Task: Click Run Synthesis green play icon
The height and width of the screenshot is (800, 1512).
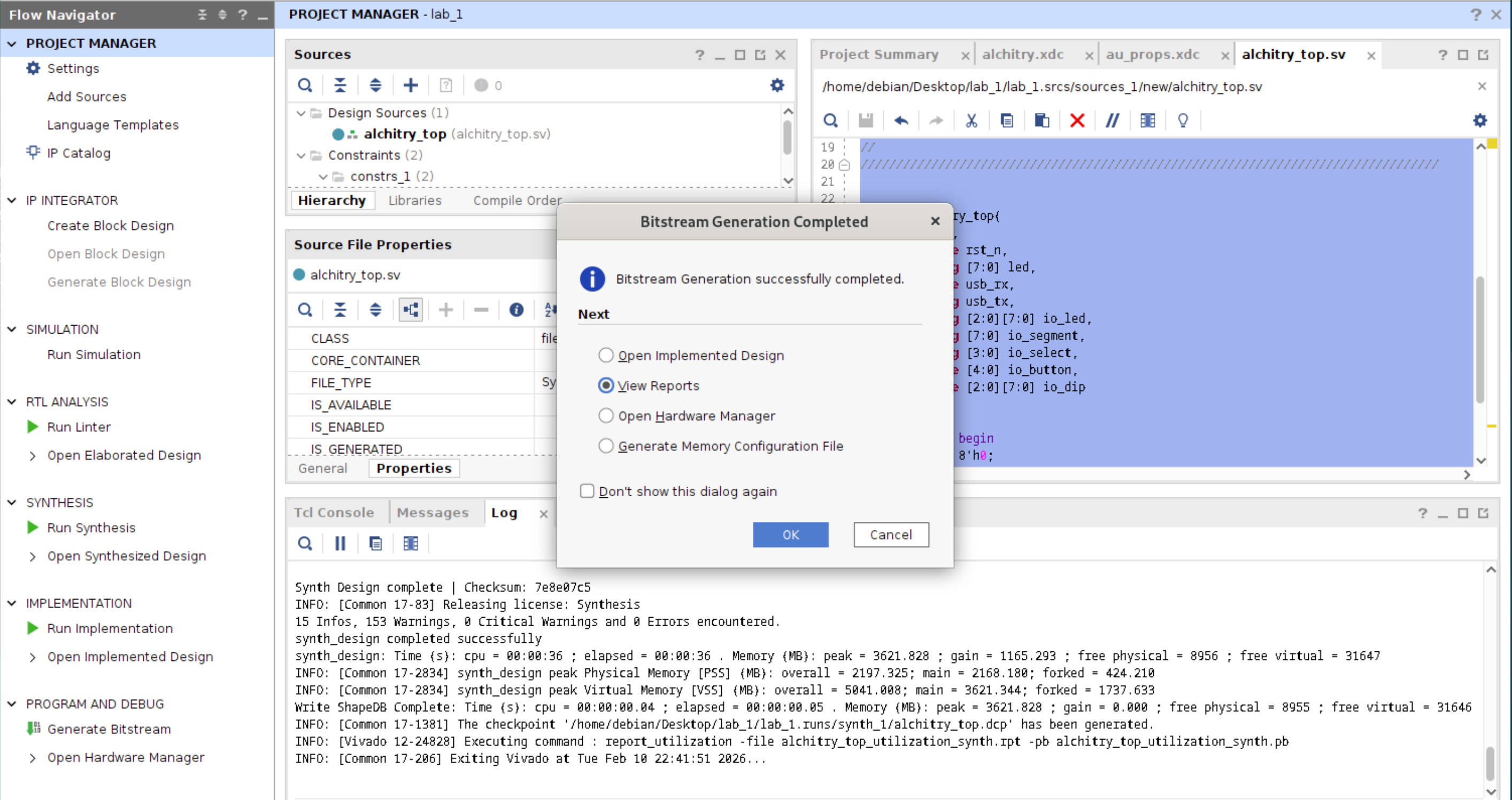Action: tap(33, 528)
